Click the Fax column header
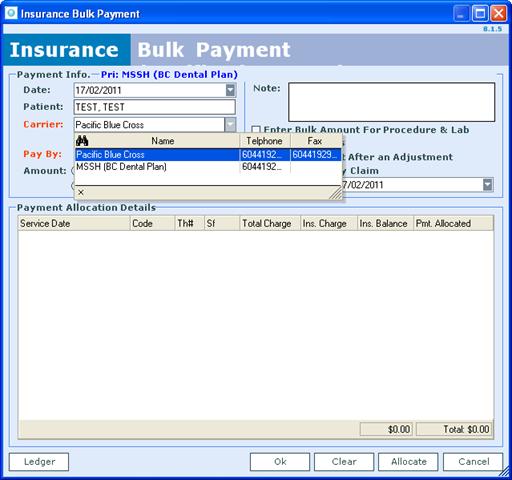Image resolution: width=512 pixels, height=480 pixels. click(315, 141)
